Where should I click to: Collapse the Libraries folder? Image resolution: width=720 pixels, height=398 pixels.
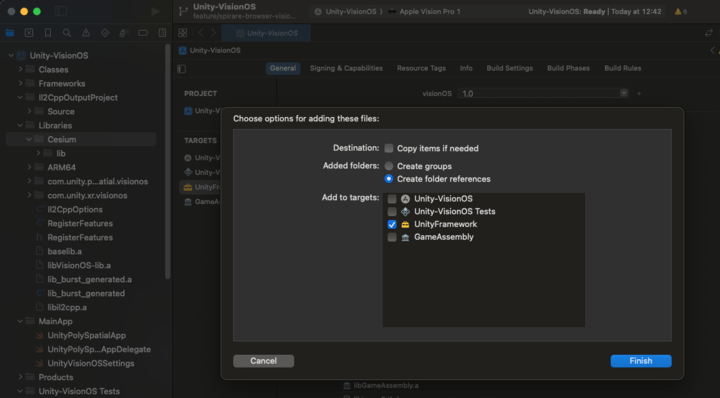[x=20, y=125]
